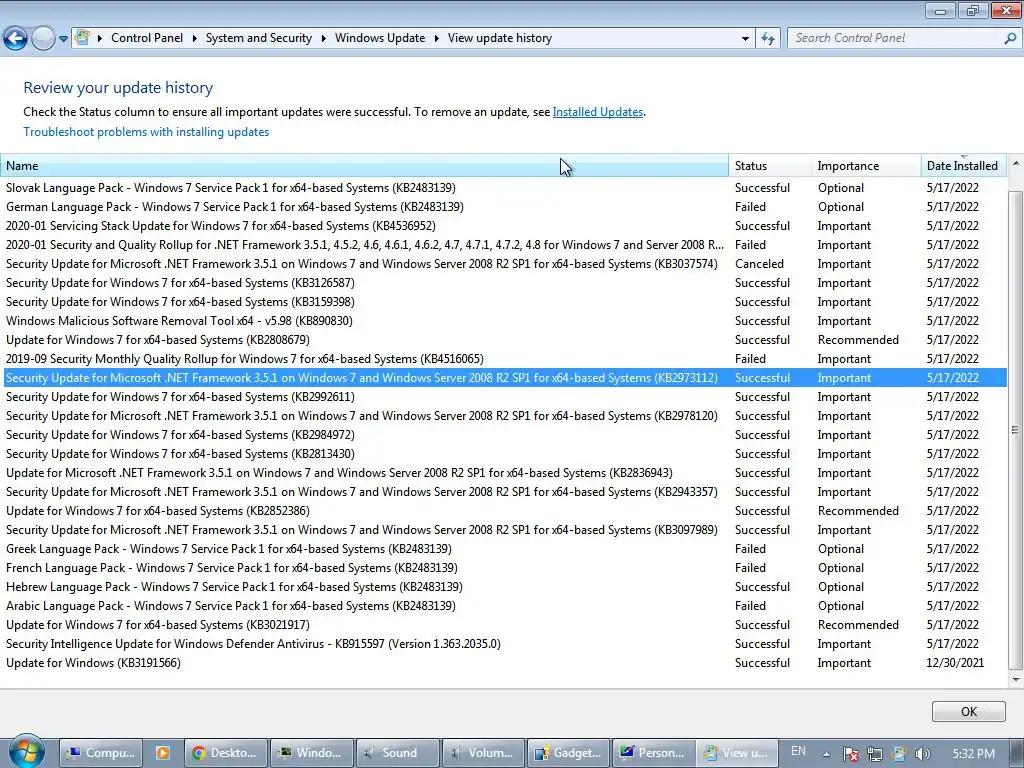Restore down the window
The width and height of the screenshot is (1024, 768).
[x=972, y=9]
